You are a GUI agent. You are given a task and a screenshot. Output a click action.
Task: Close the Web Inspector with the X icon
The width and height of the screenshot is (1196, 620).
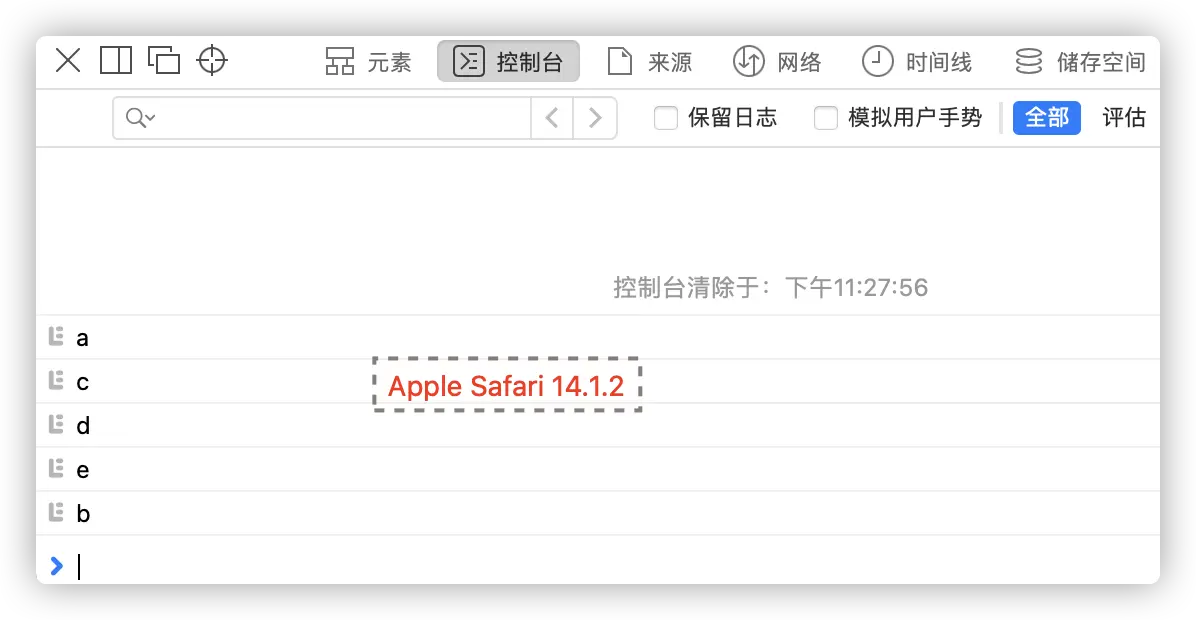point(68,60)
